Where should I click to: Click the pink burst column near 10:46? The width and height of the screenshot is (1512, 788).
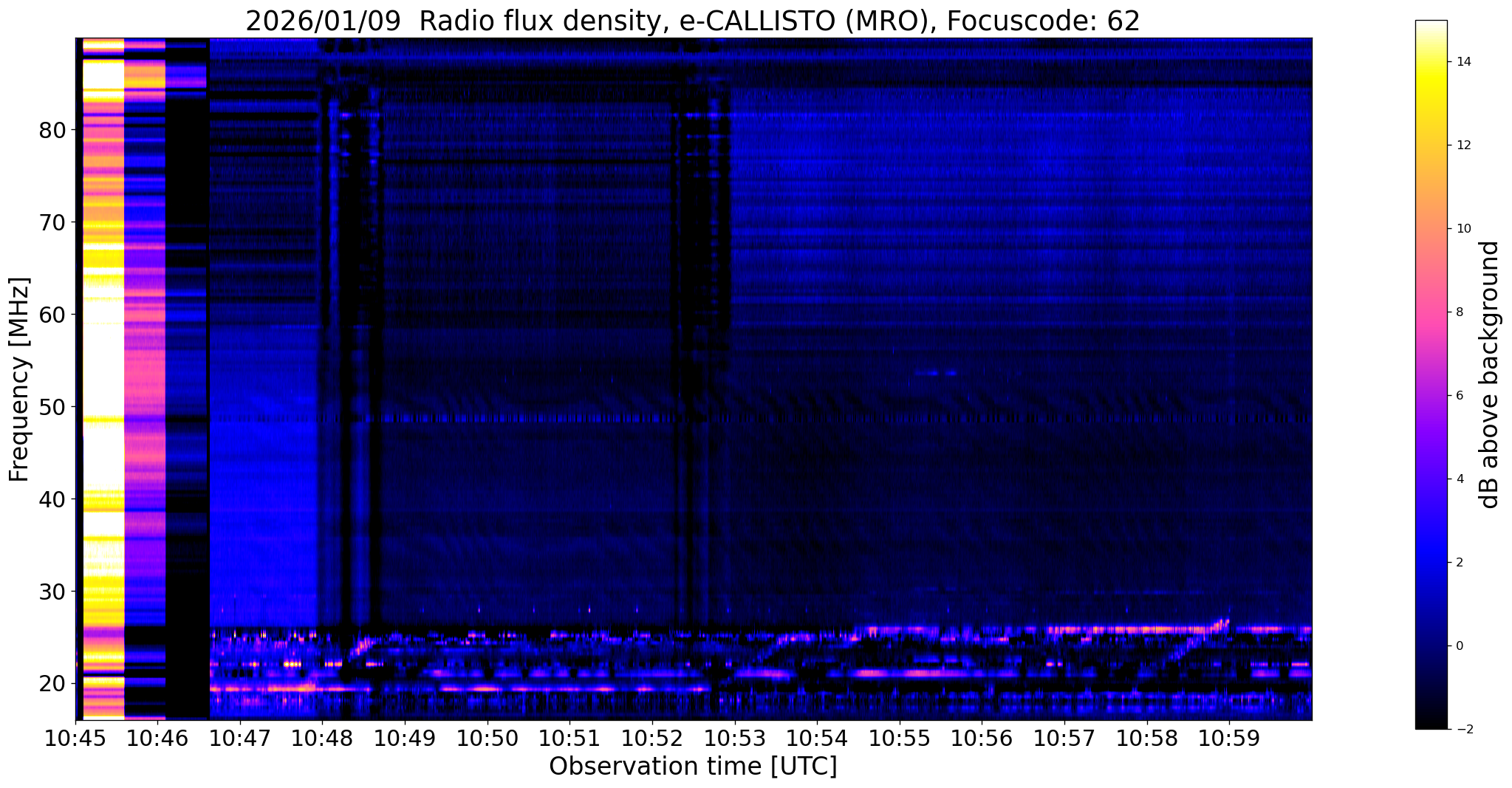tap(145, 378)
